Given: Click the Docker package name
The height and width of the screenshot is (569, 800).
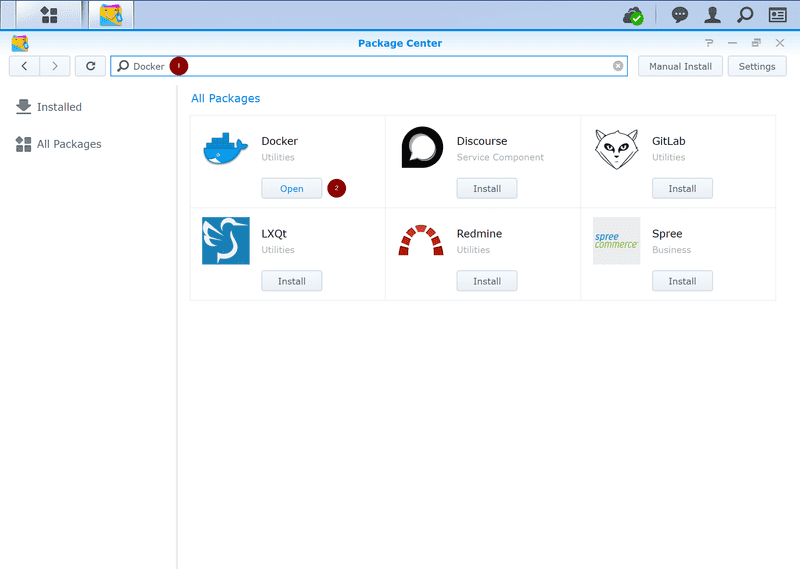Looking at the screenshot, I should (280, 141).
